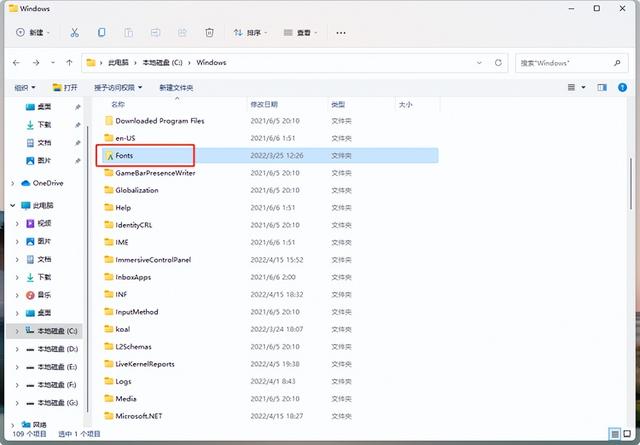
Task: Switch to details view icon in status bar
Action: pos(614,434)
